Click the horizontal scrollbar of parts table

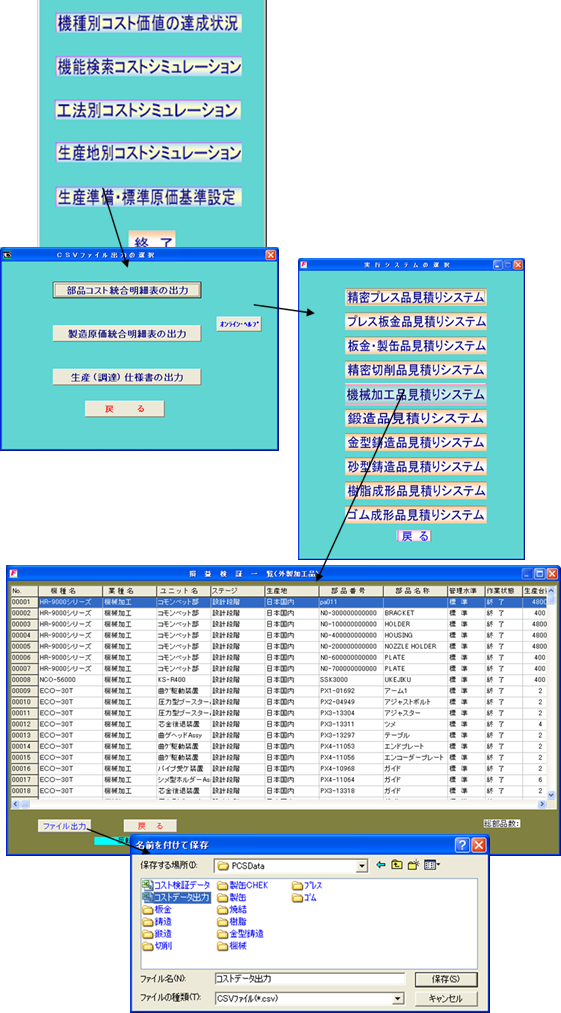click(282, 804)
